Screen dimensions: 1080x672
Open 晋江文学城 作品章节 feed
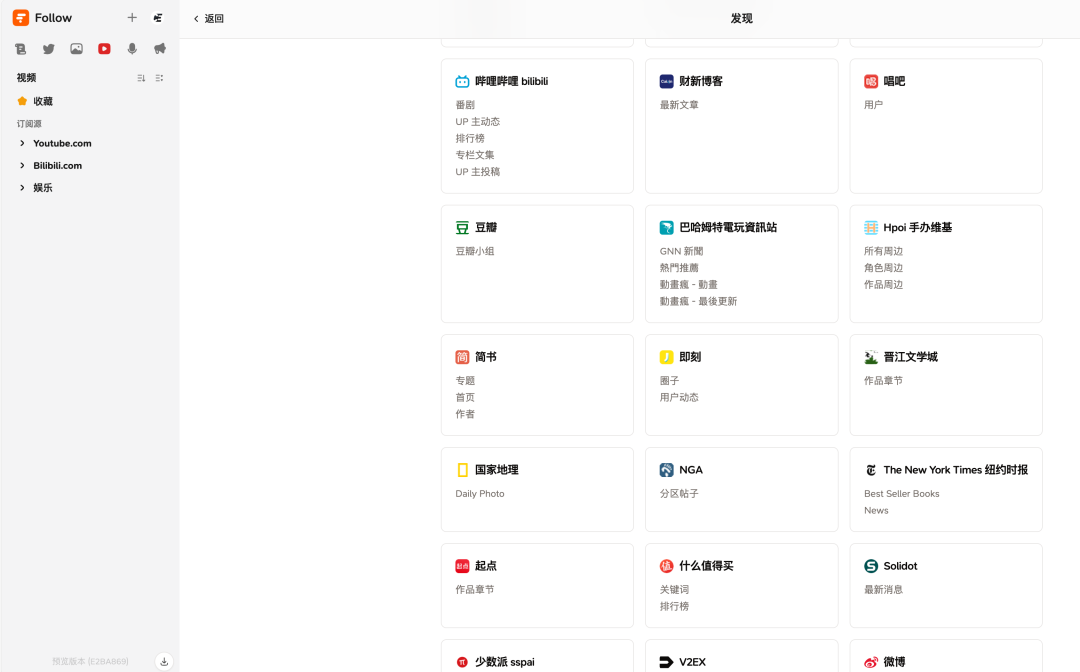883,381
